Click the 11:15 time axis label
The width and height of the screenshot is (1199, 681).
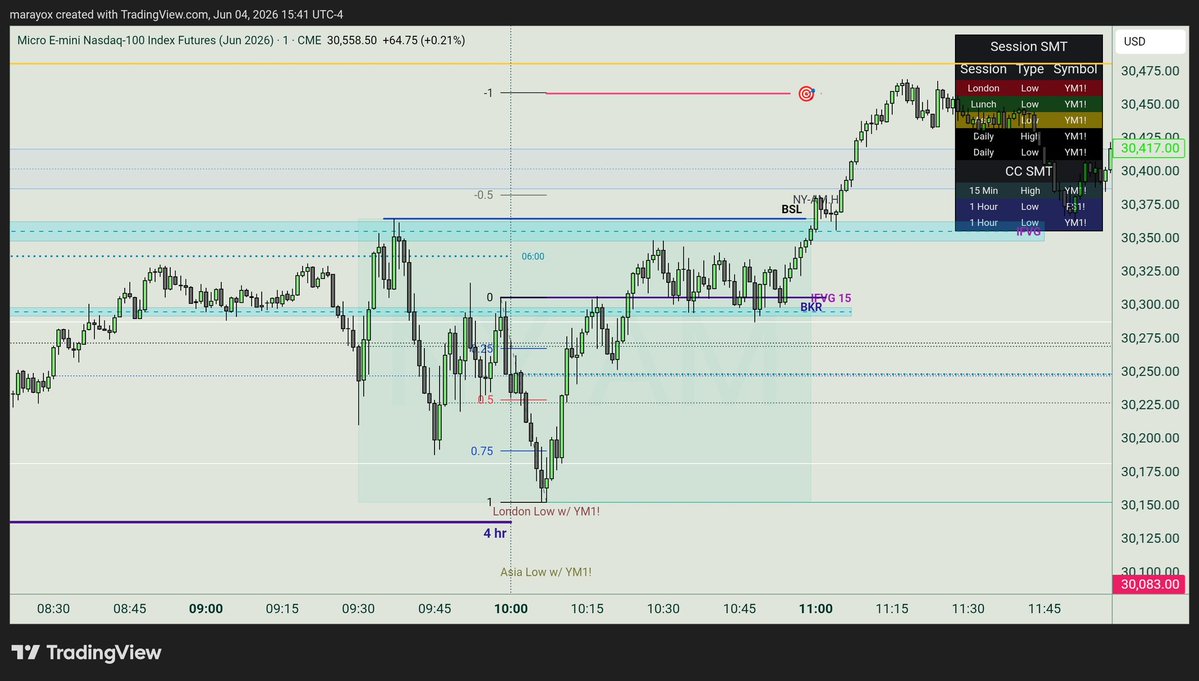point(892,609)
